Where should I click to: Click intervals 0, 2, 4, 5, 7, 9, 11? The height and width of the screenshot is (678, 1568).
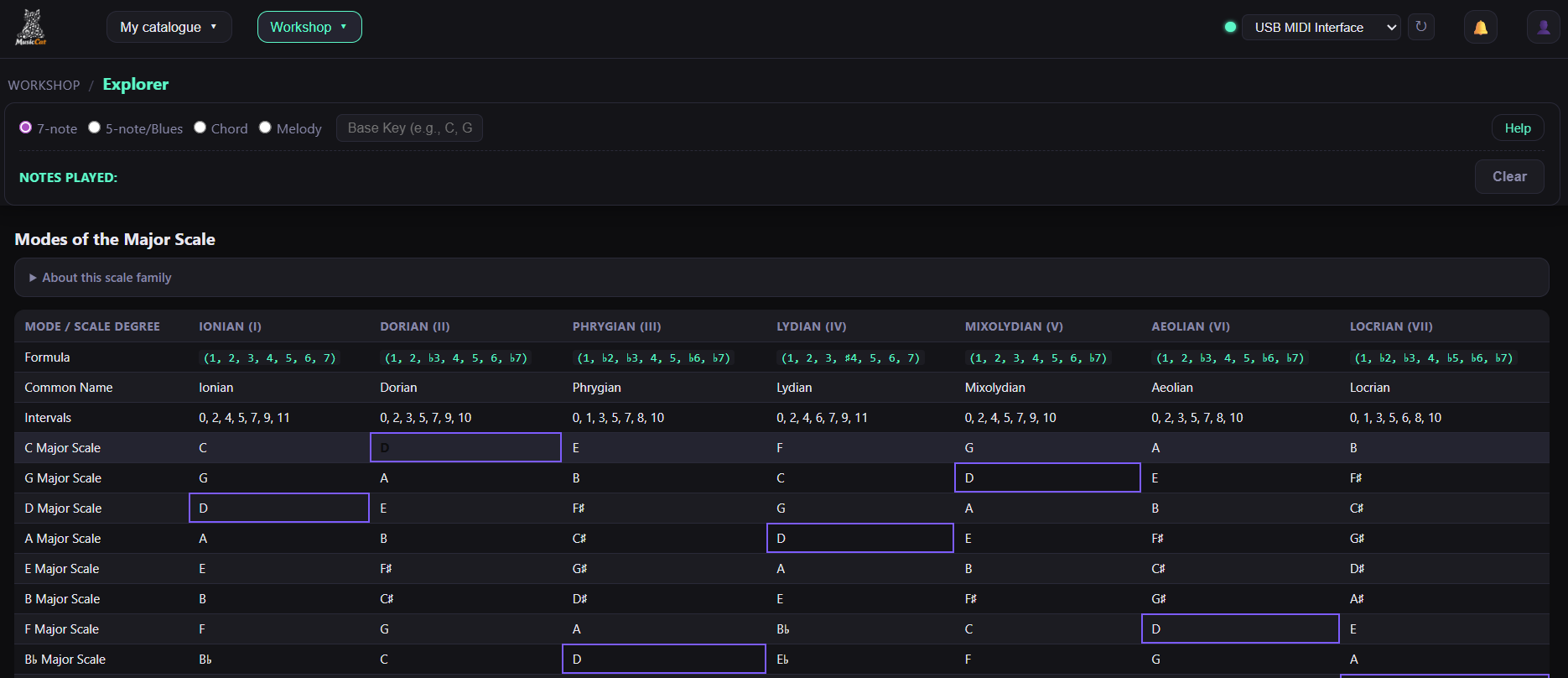click(244, 418)
